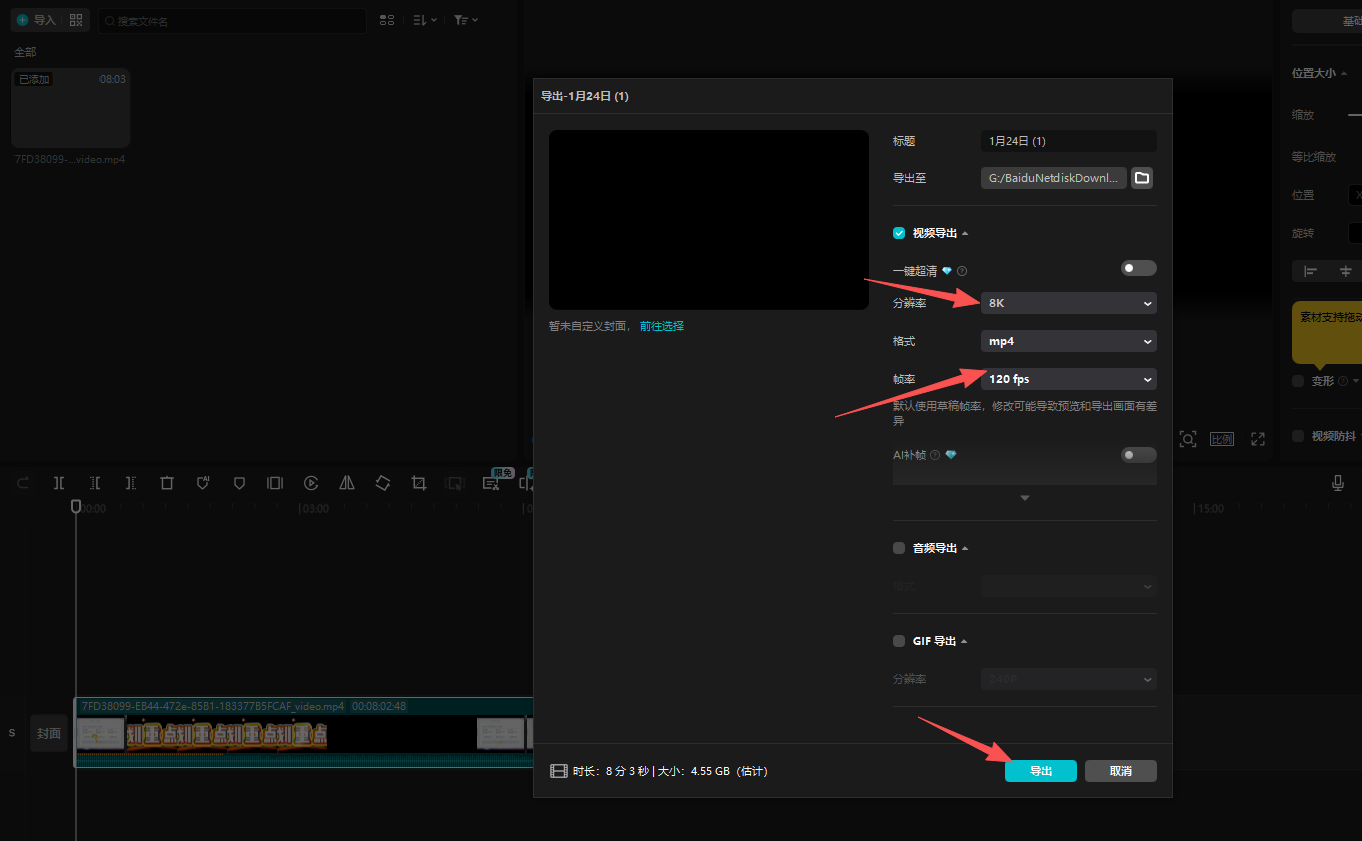The height and width of the screenshot is (841, 1362).
Task: Click the rotate icon in timeline toolbar
Action: (x=383, y=483)
